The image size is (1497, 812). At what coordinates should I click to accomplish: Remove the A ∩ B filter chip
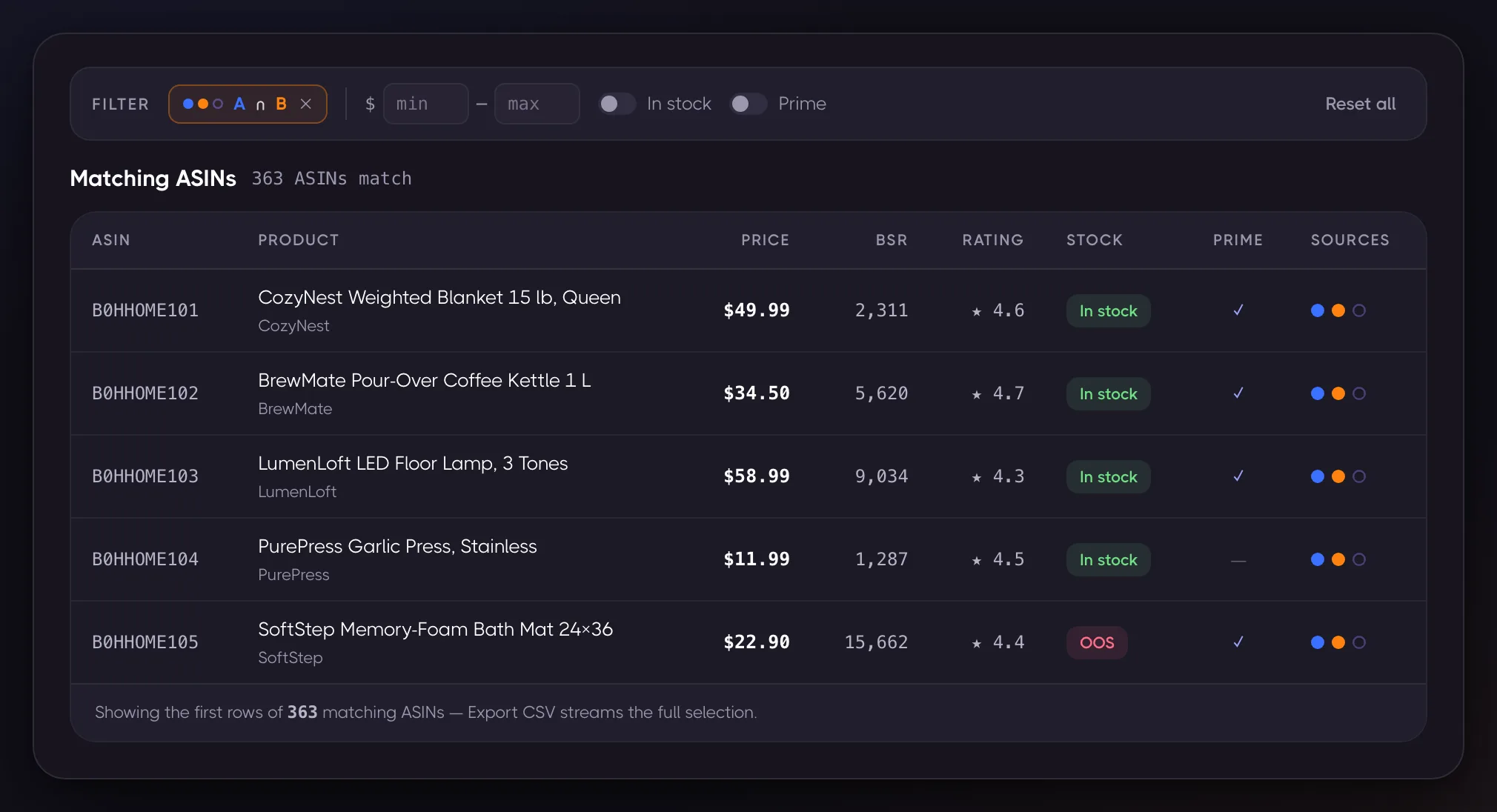(305, 104)
